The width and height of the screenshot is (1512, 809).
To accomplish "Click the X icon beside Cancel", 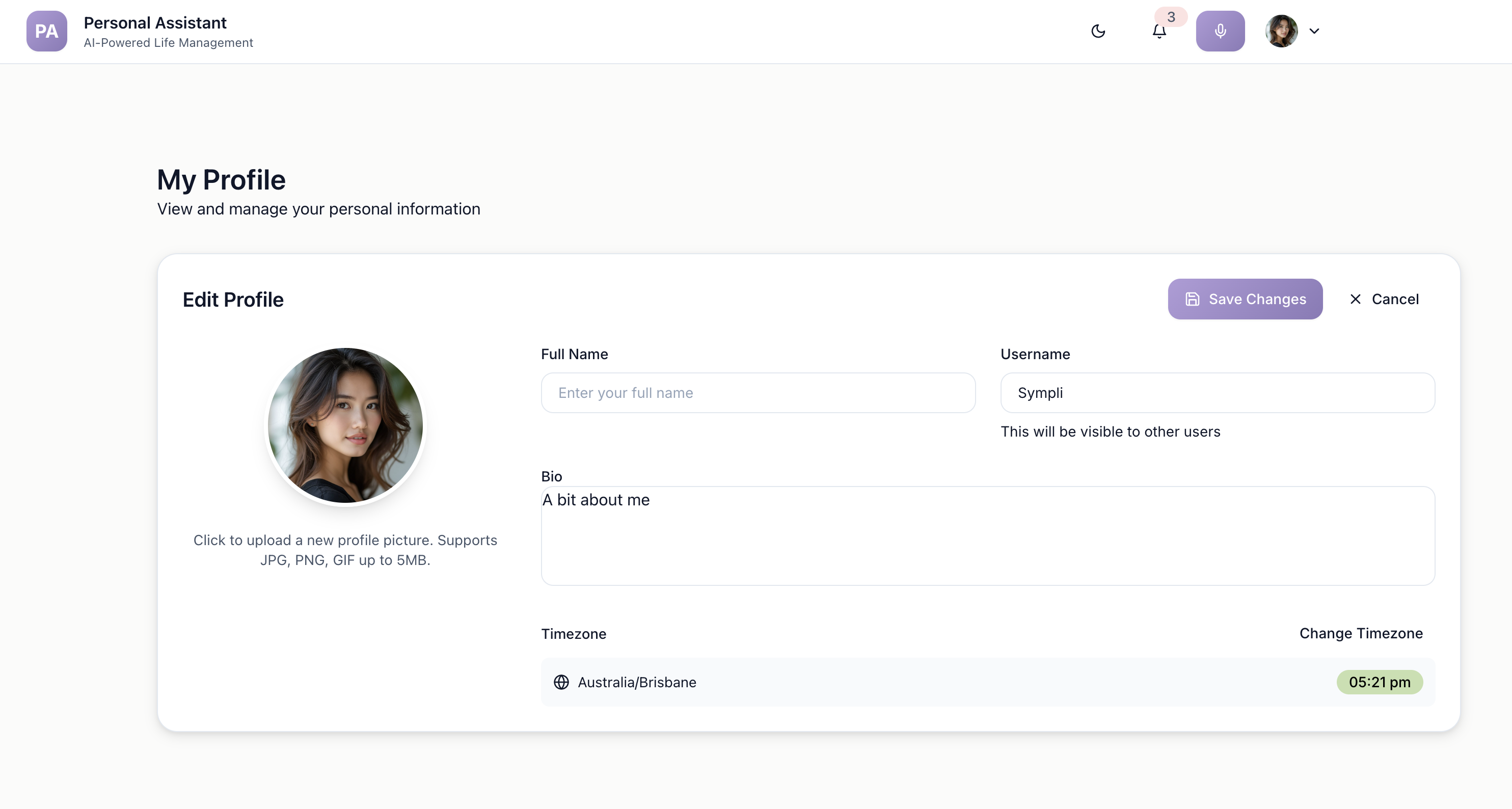I will click(1355, 299).
